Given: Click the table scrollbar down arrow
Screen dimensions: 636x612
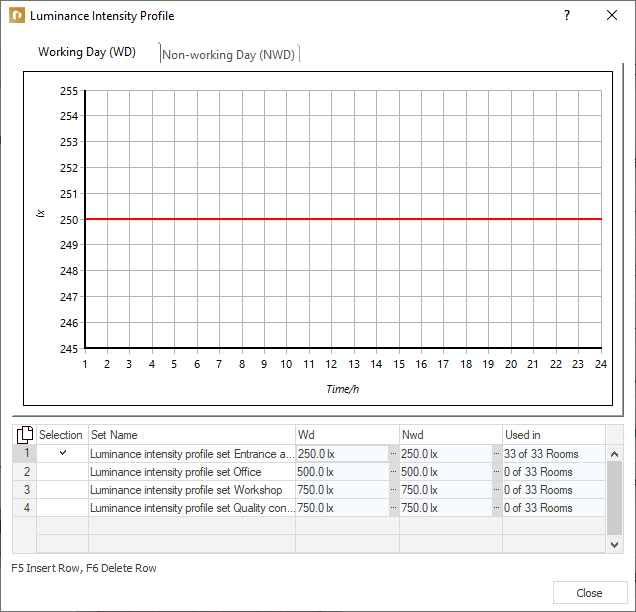Looking at the screenshot, I should pos(615,545).
